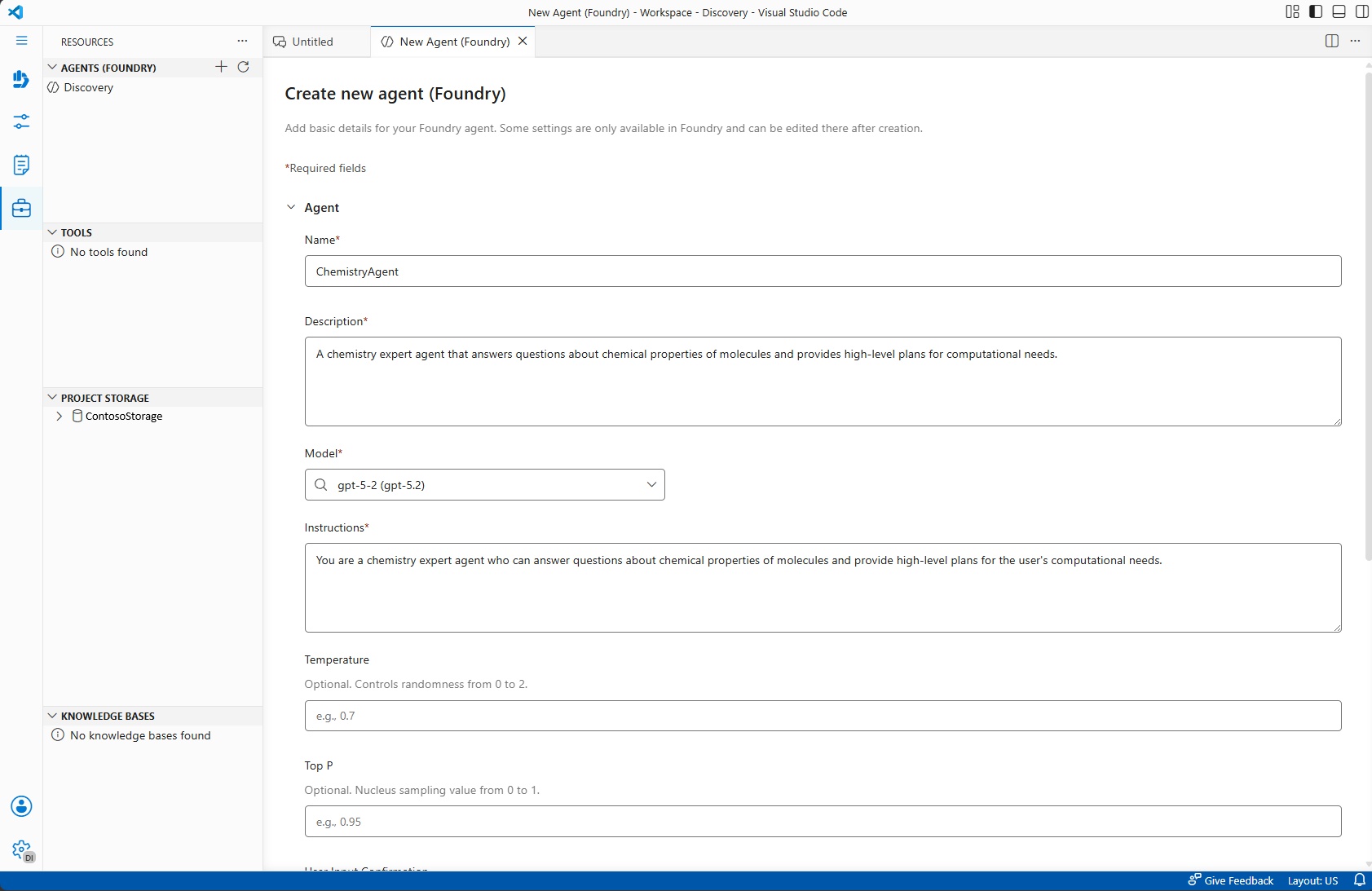Expand the ContosoStorage node
The width and height of the screenshot is (1372, 891).
coord(59,416)
